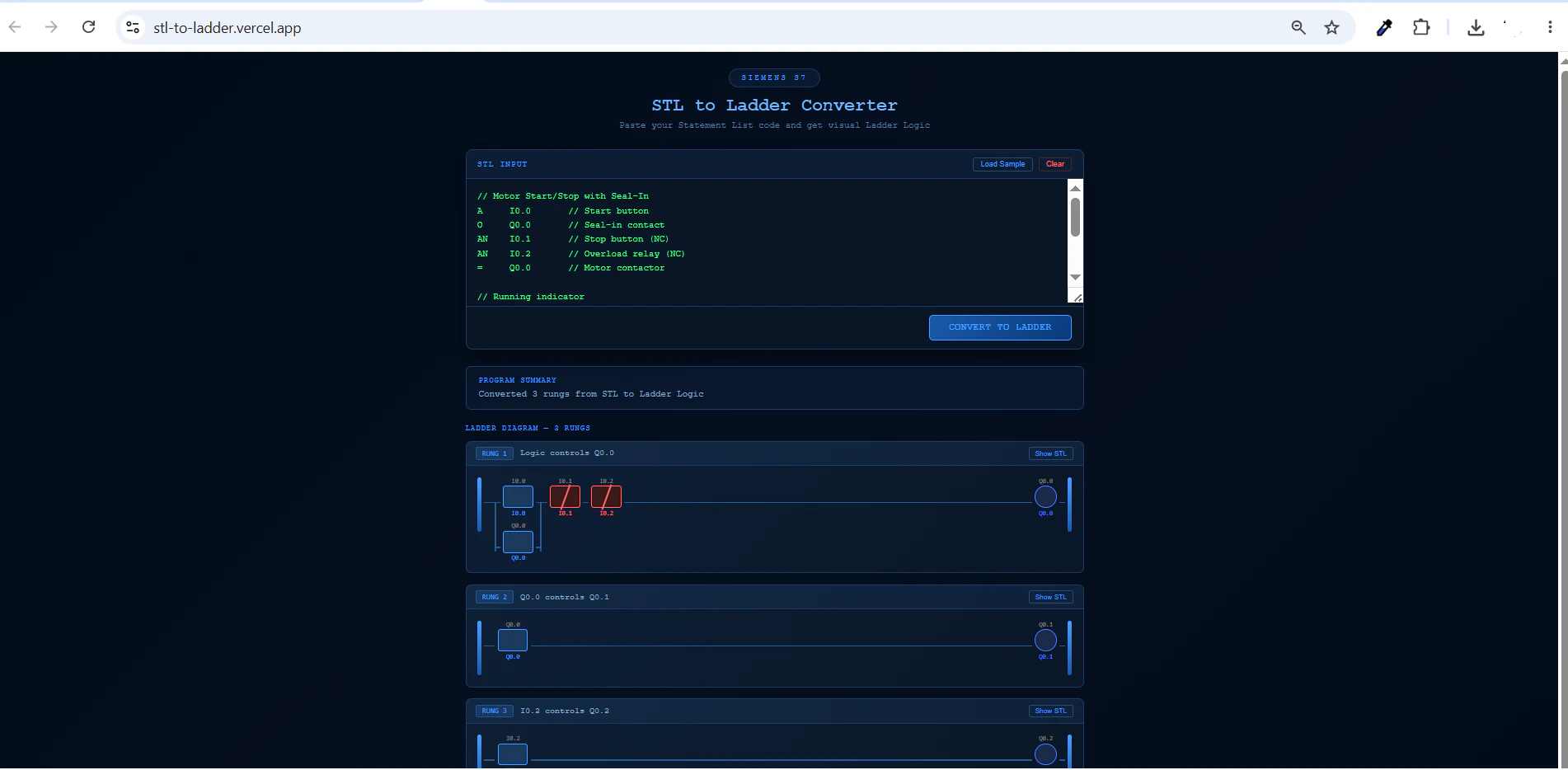Click the RUNG 2 label badge
The width and height of the screenshot is (1568, 770).
click(x=495, y=597)
